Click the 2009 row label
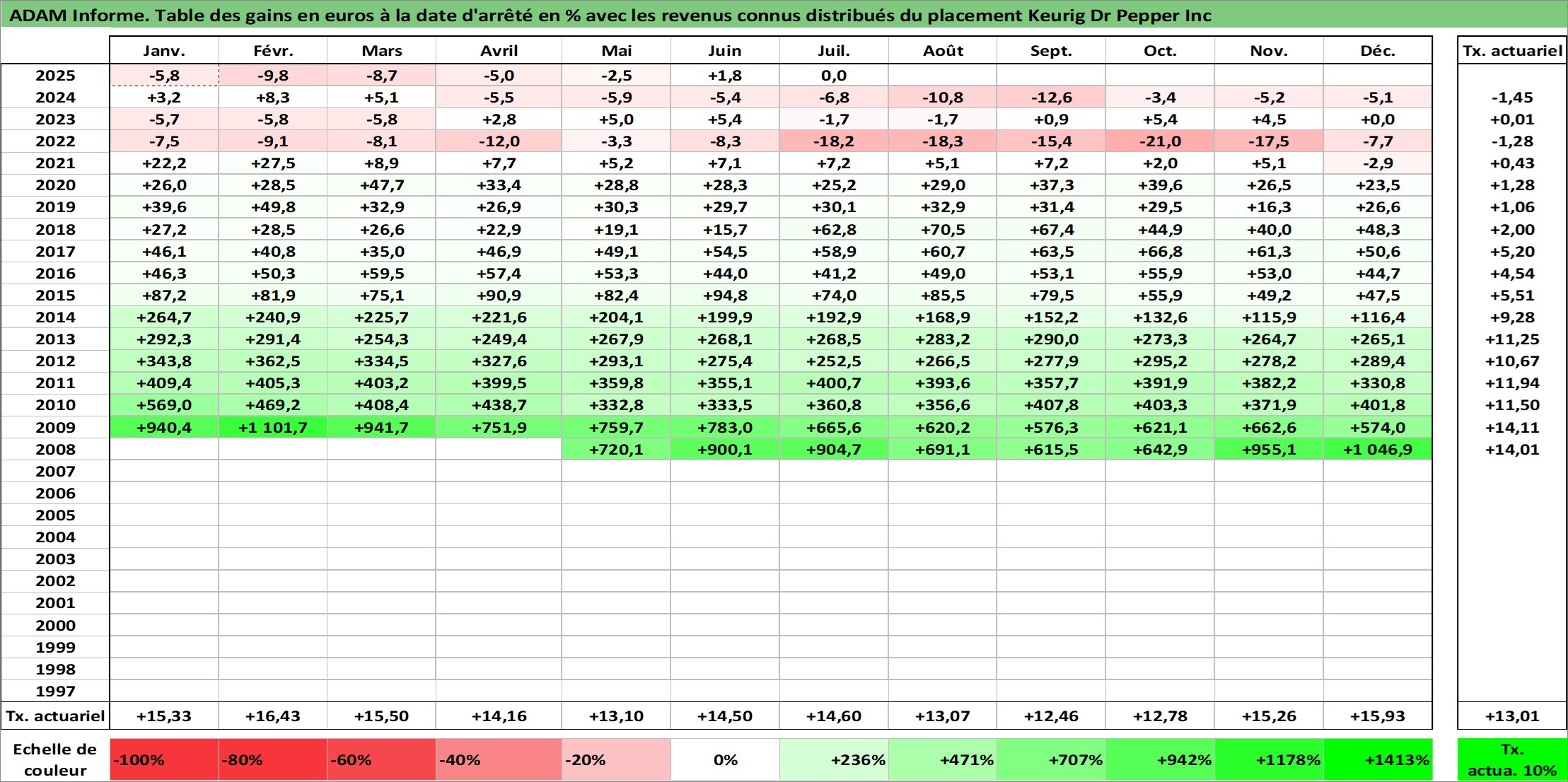The image size is (1568, 782). 55,428
